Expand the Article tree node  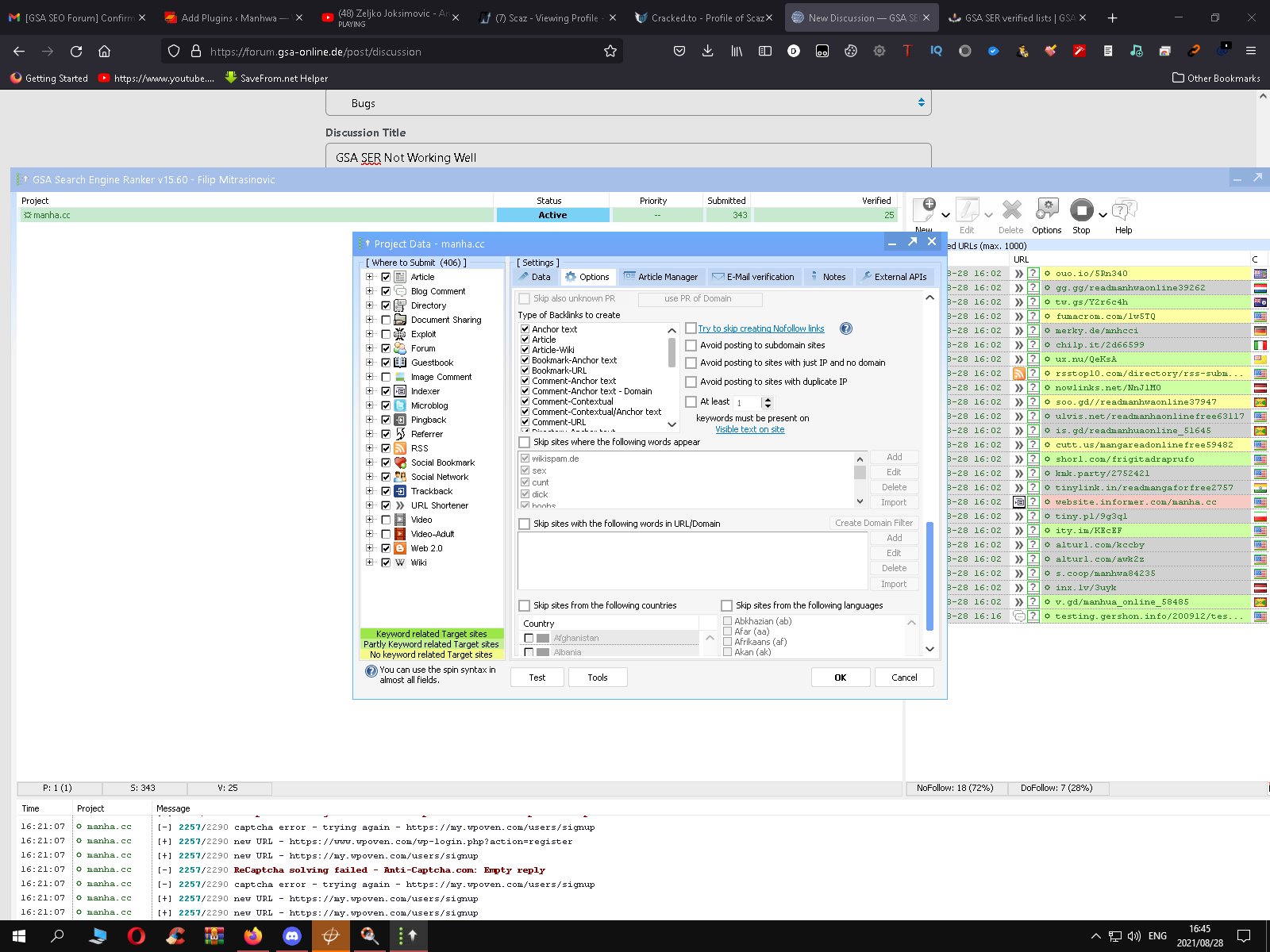point(369,277)
